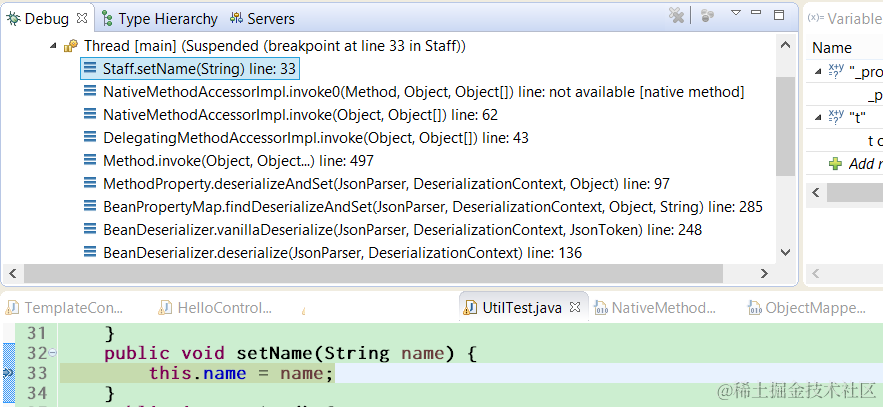Close the UtilTest.java editor tab
The height and width of the screenshot is (407, 883).
point(574,307)
